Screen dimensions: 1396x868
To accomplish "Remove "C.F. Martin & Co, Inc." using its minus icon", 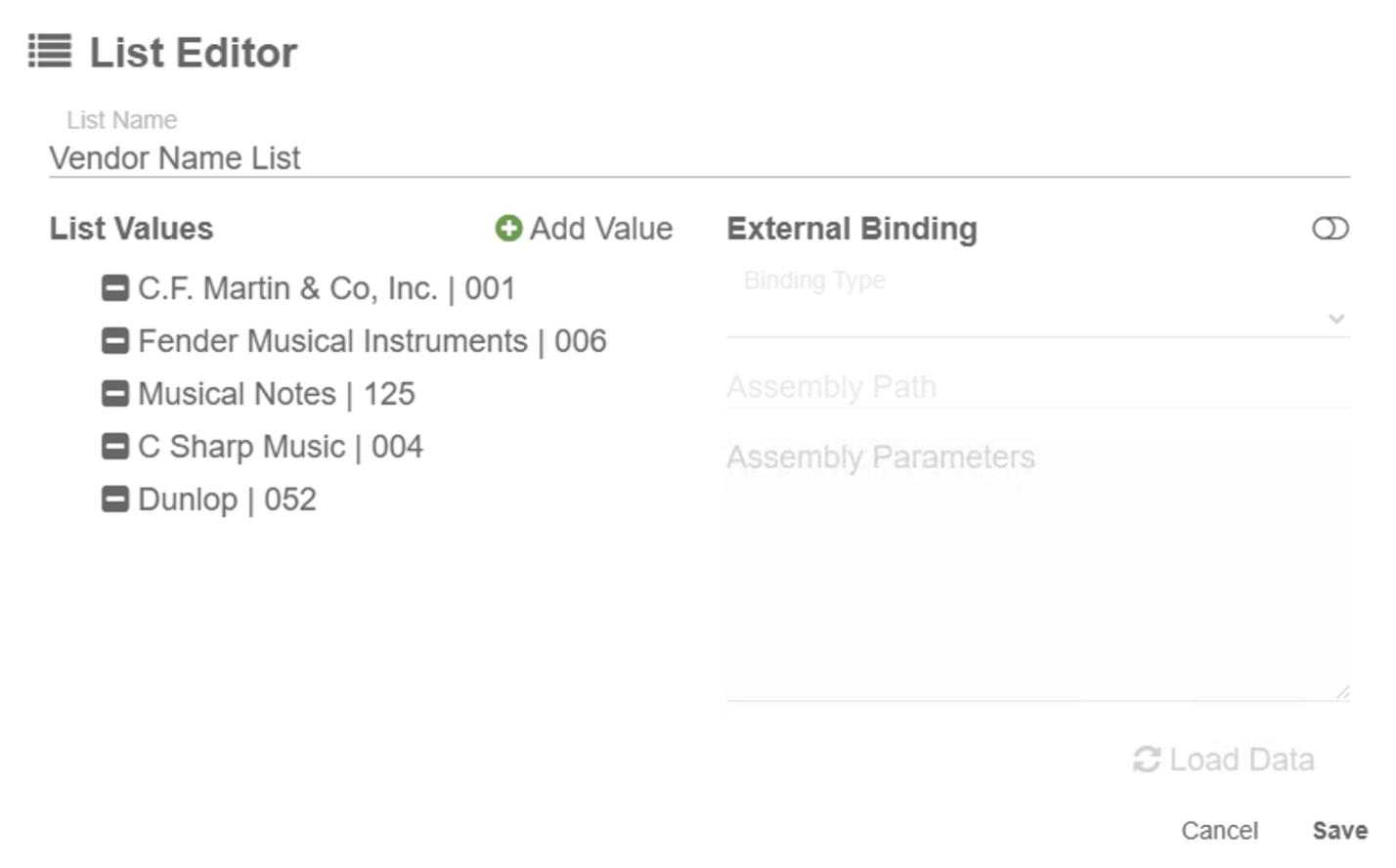I will click(116, 287).
